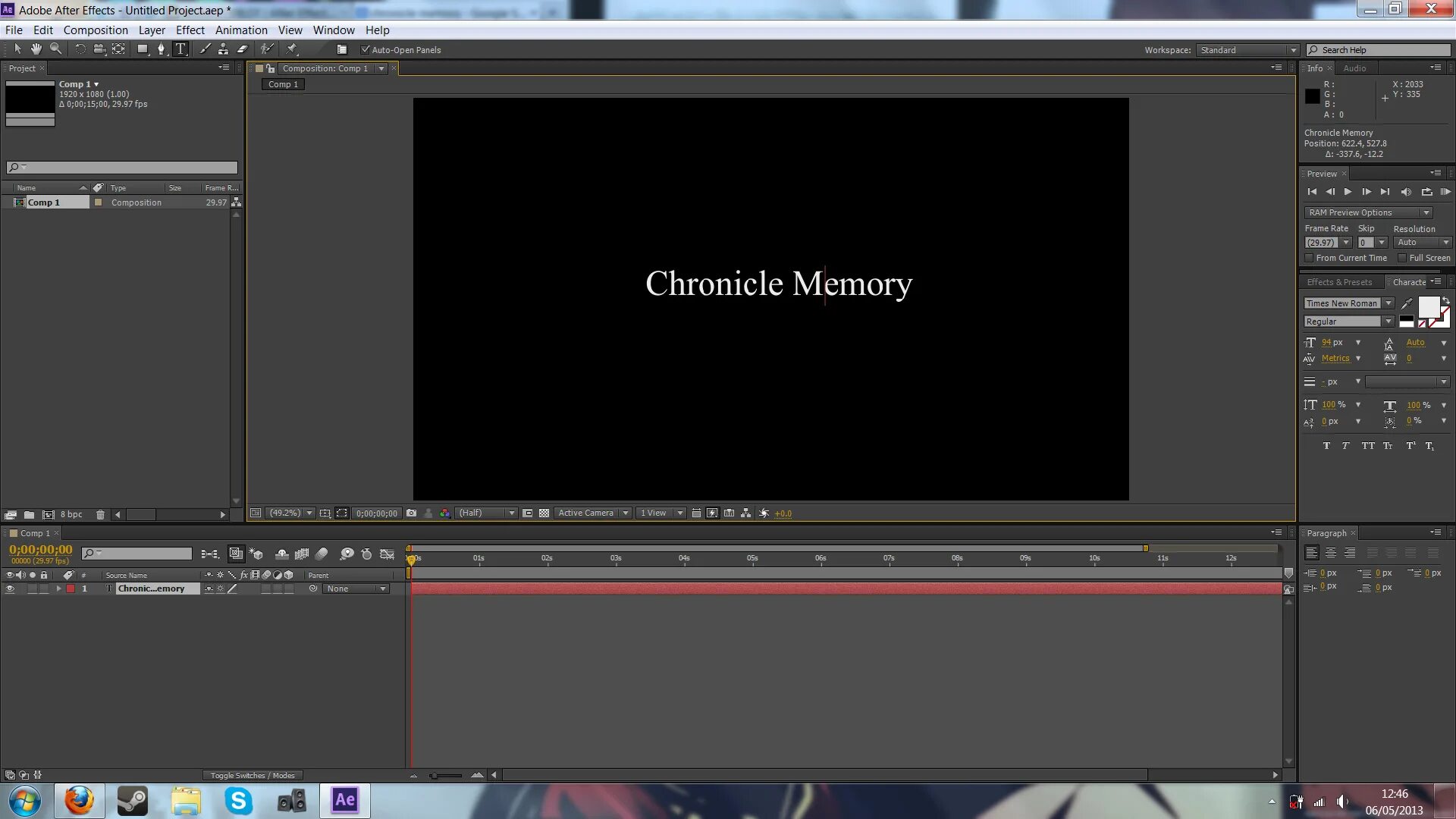
Task: Select the Pen tool
Action: coord(161,49)
